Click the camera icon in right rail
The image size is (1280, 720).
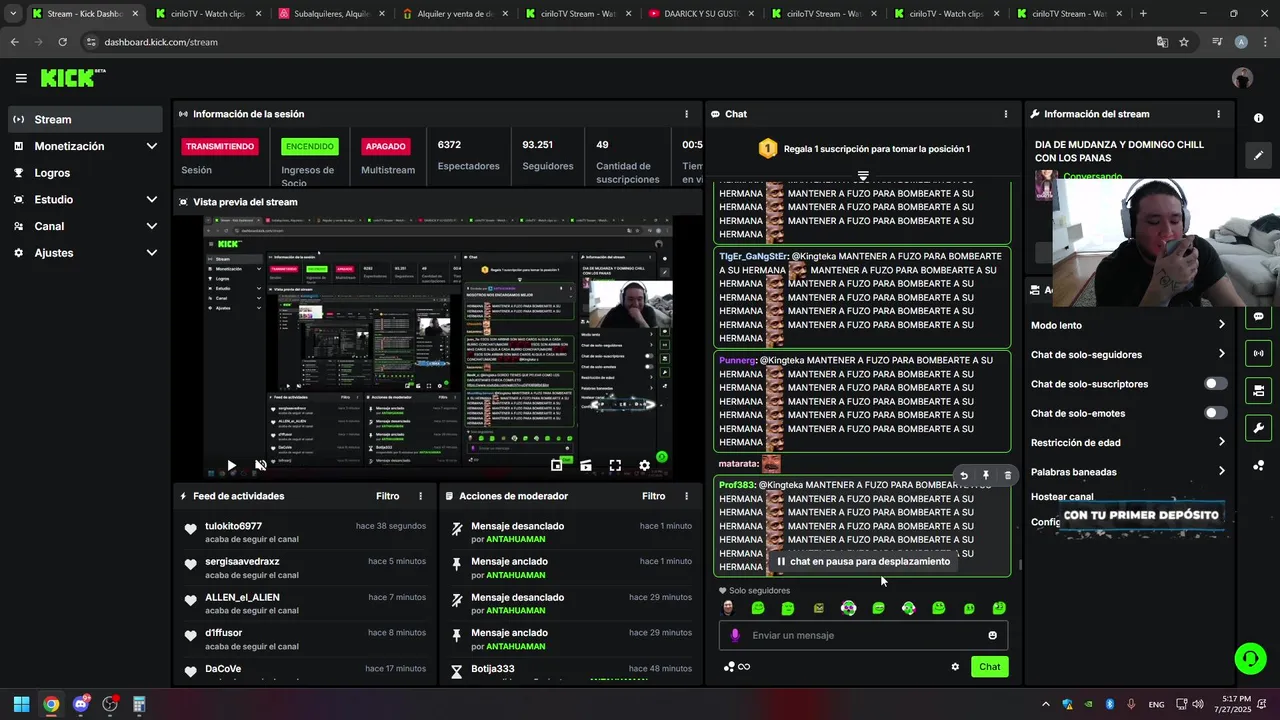coord(1258,390)
